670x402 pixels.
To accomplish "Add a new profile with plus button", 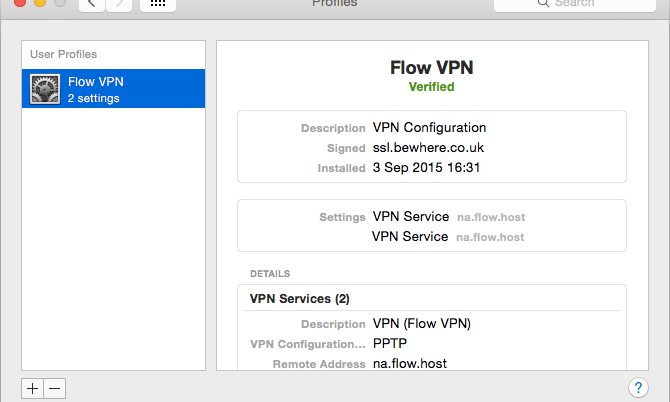I will coord(33,388).
